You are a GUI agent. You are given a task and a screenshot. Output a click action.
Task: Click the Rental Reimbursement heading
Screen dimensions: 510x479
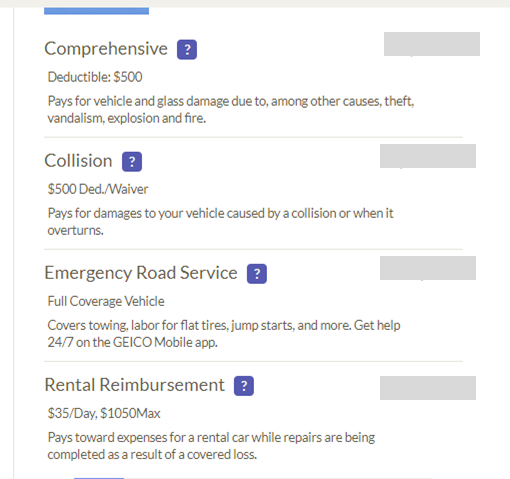coord(135,385)
